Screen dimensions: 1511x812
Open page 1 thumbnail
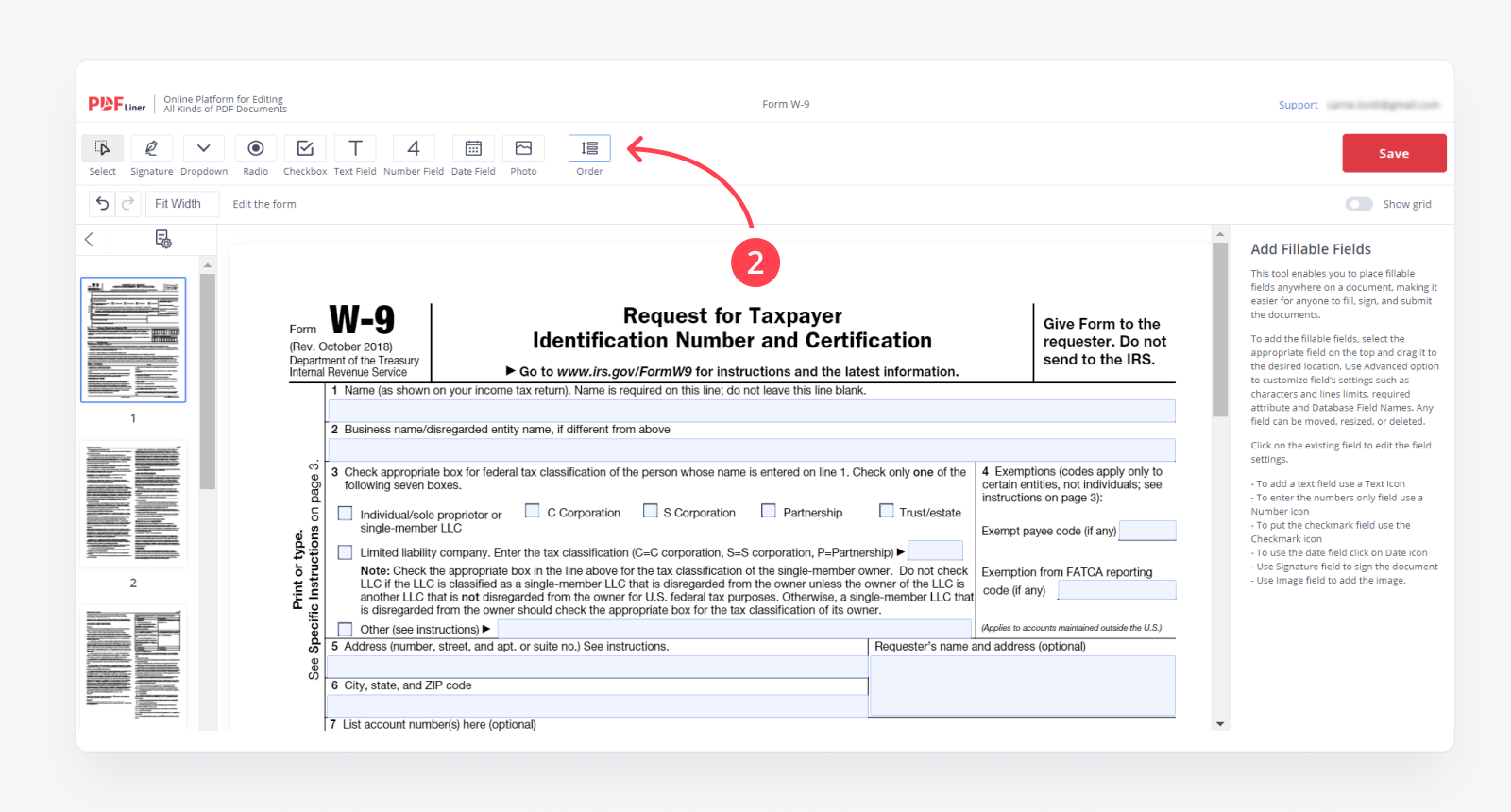(133, 340)
